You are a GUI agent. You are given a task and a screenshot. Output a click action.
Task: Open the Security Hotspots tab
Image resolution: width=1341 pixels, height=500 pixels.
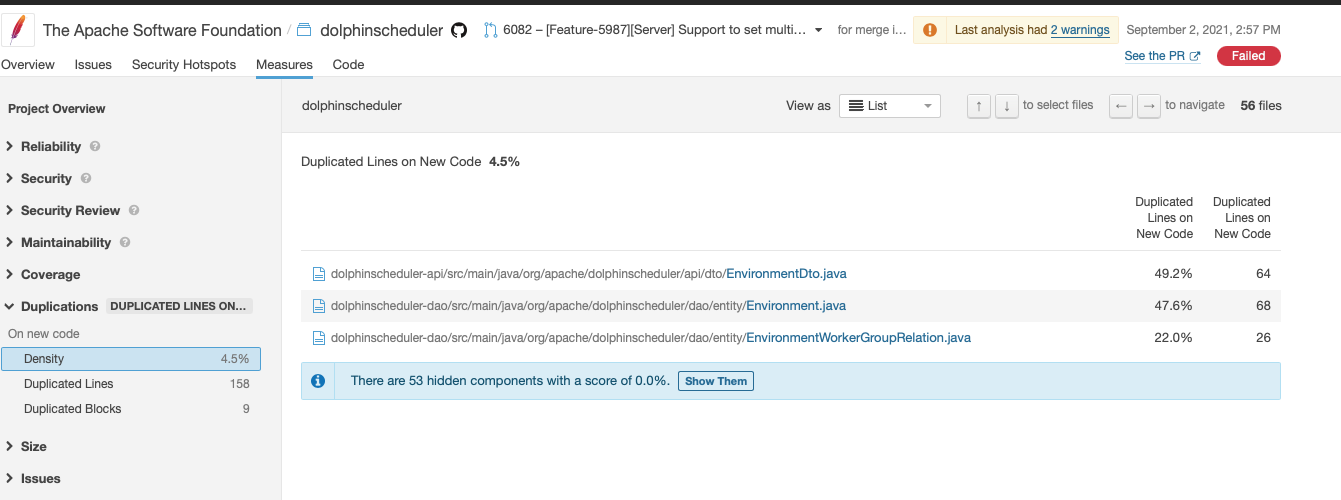184,64
